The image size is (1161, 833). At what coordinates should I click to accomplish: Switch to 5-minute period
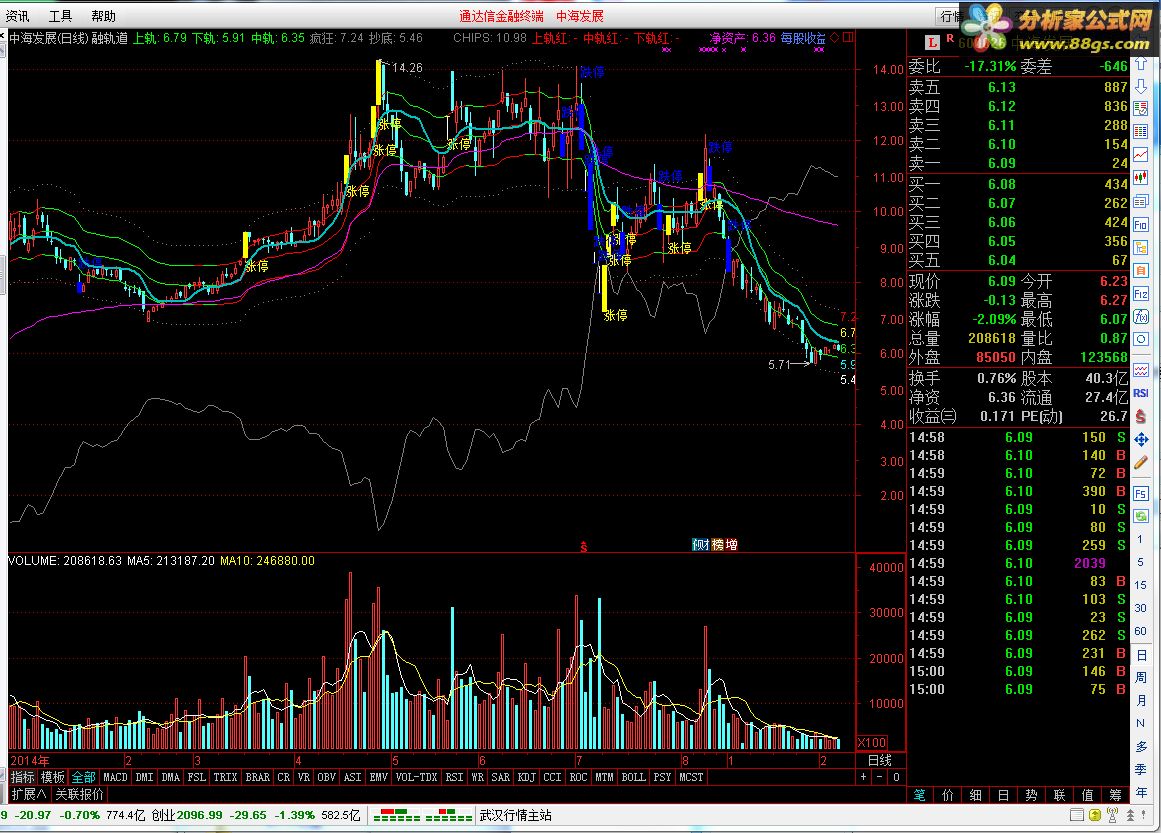[1141, 562]
